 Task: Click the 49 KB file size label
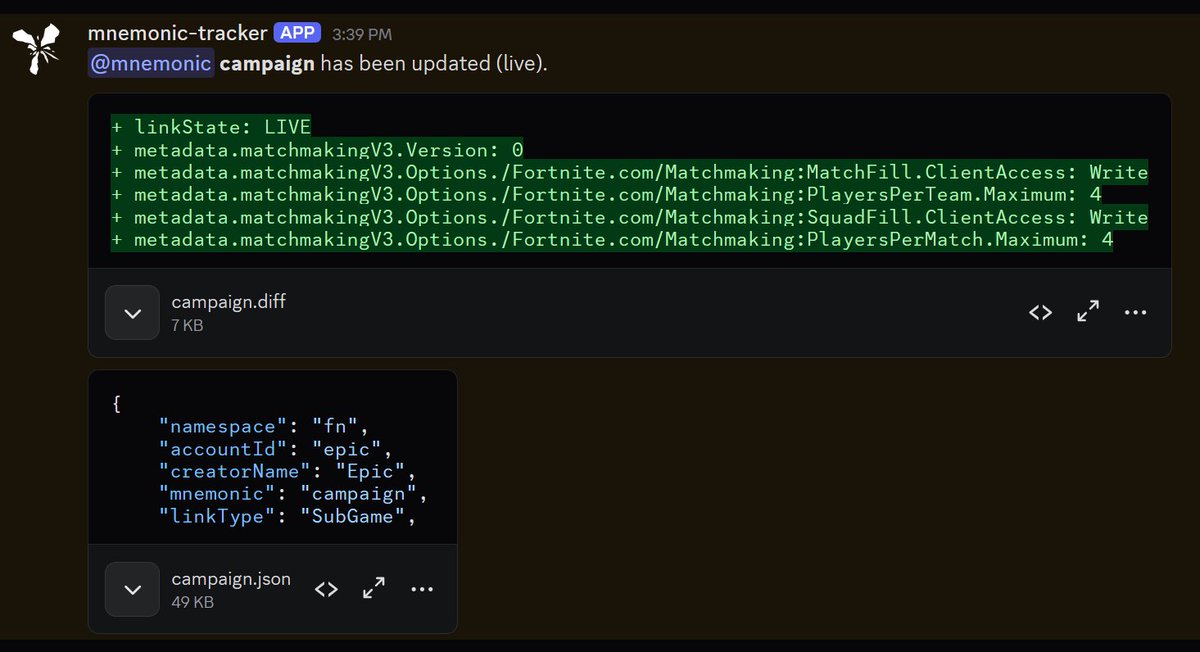click(192, 602)
